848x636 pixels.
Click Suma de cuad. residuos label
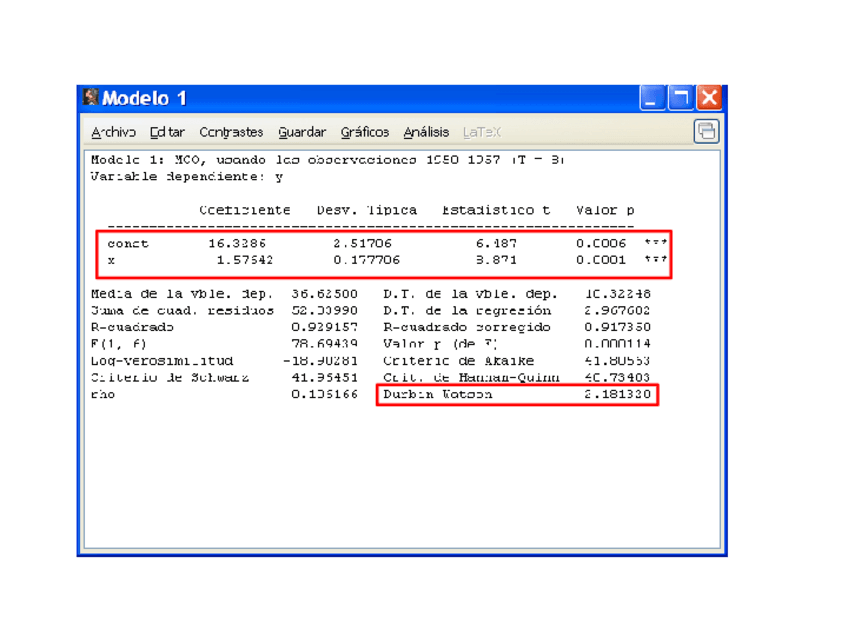(x=182, y=311)
